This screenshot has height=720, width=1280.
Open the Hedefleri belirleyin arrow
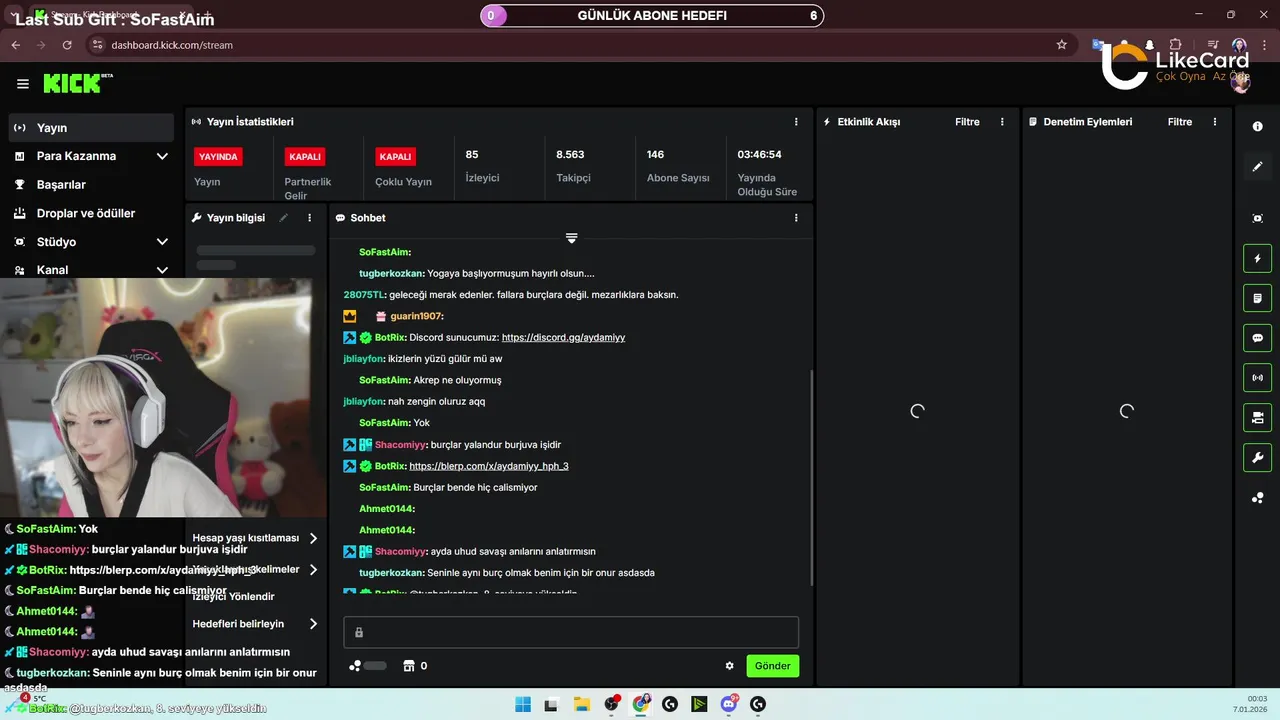[313, 624]
